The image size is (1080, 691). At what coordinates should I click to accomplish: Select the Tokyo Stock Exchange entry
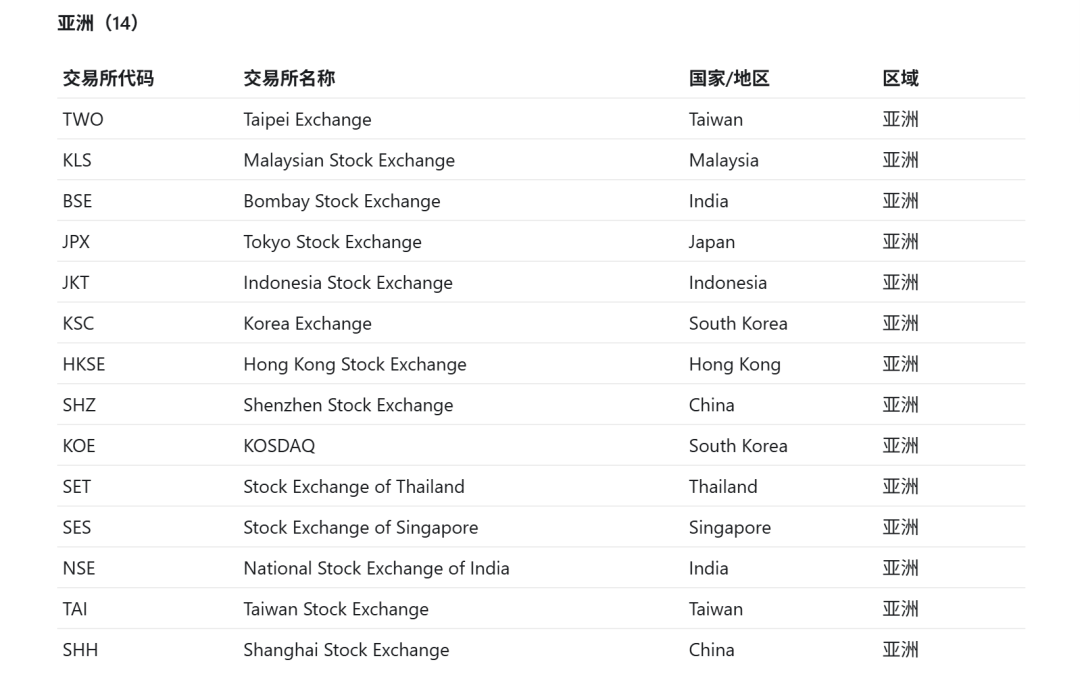click(x=333, y=242)
